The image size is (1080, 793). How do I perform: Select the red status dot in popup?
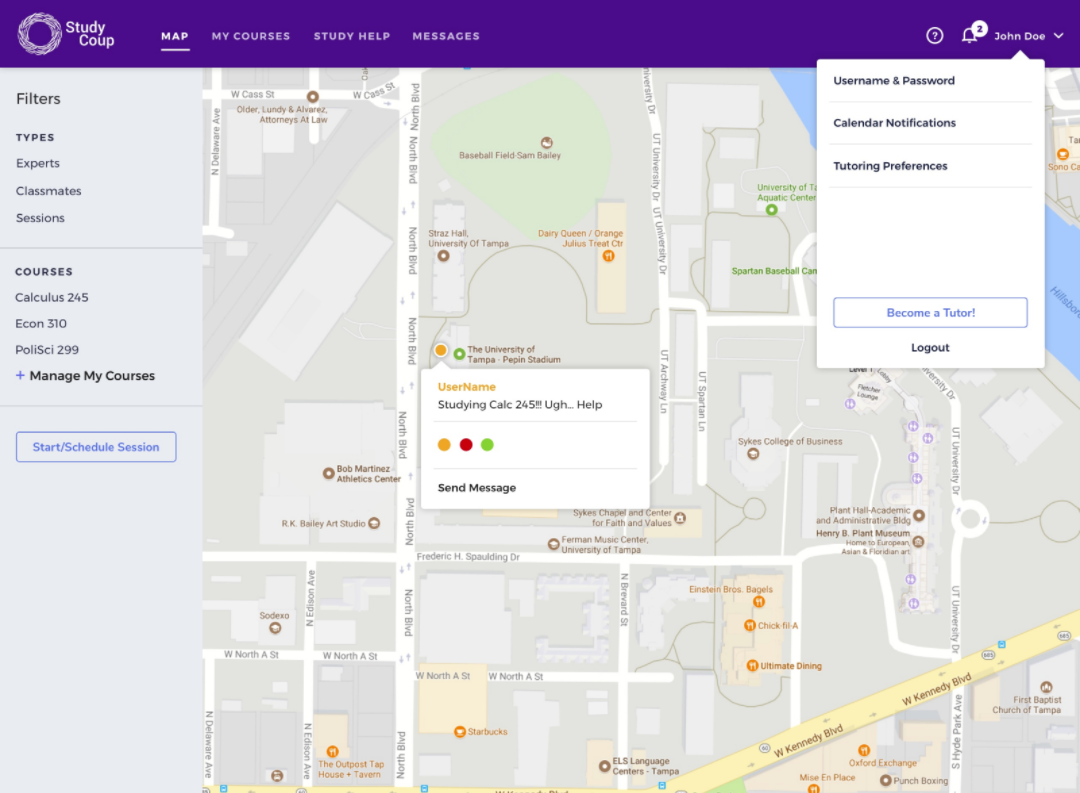[466, 445]
